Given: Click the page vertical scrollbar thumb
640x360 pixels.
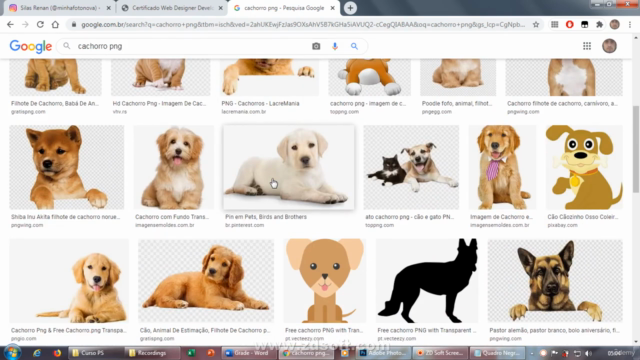Looking at the screenshot, I should pos(636,149).
